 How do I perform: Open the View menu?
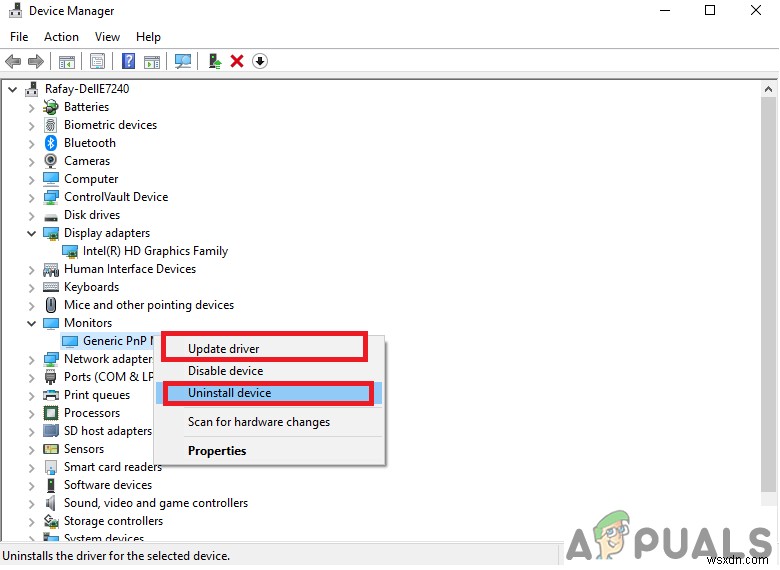pos(107,37)
